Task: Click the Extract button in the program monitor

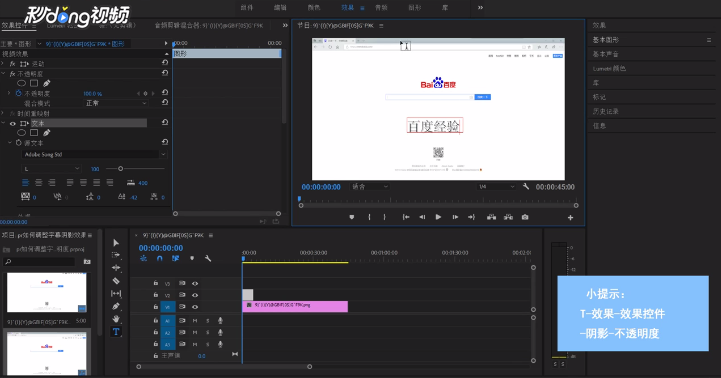Action: [508, 217]
